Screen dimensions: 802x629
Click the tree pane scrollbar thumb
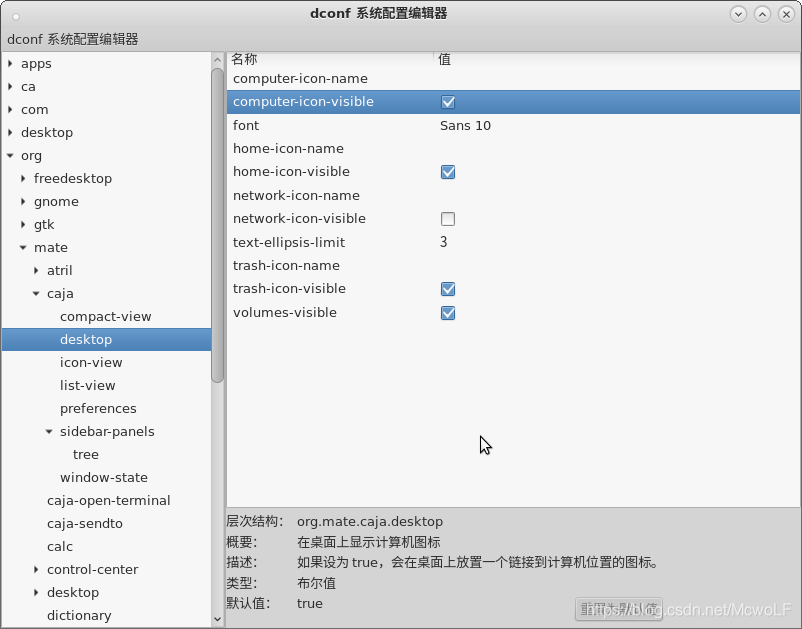[217, 225]
